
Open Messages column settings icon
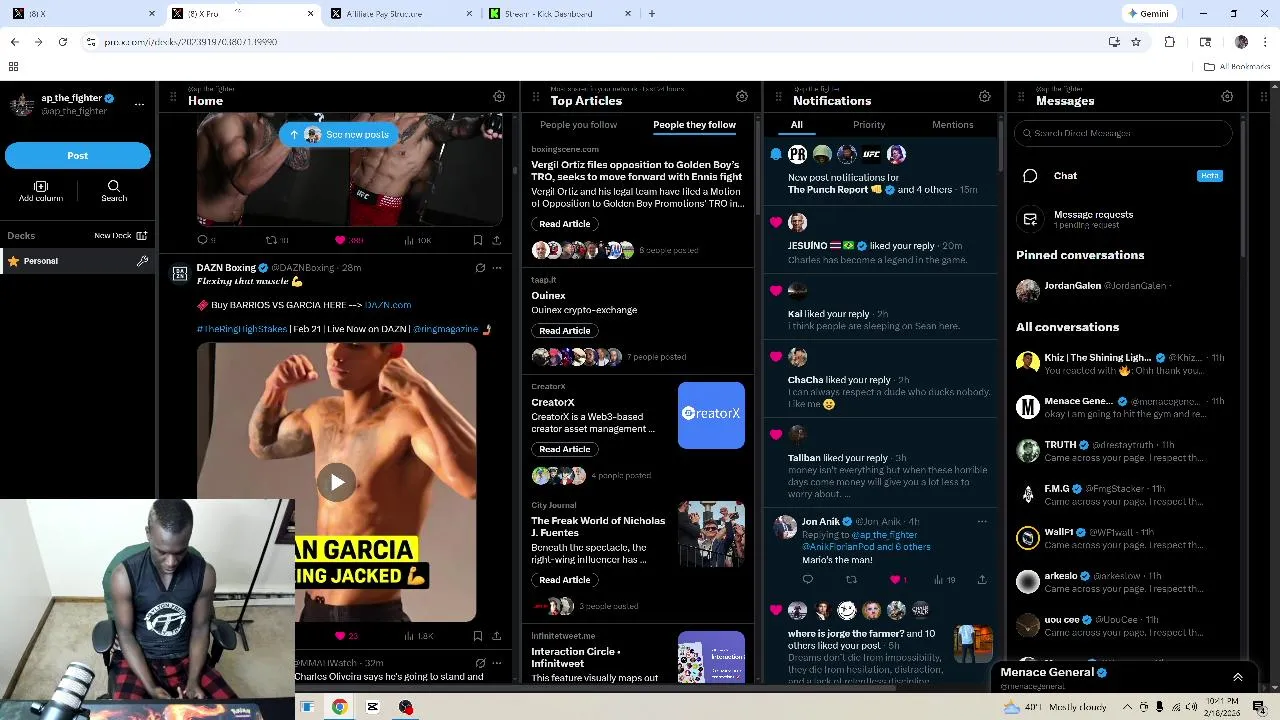[1227, 97]
